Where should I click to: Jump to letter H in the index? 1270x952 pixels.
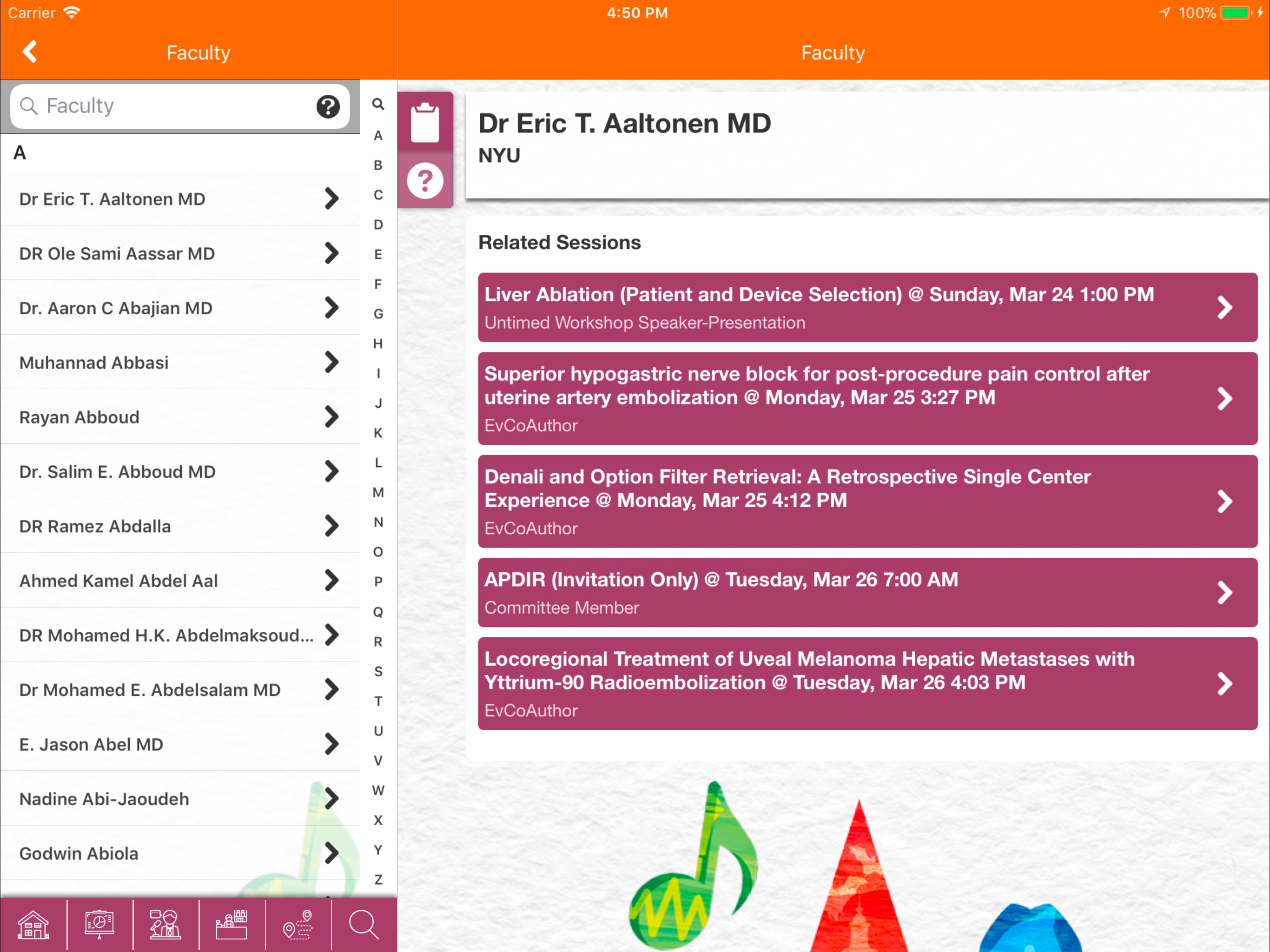[378, 344]
